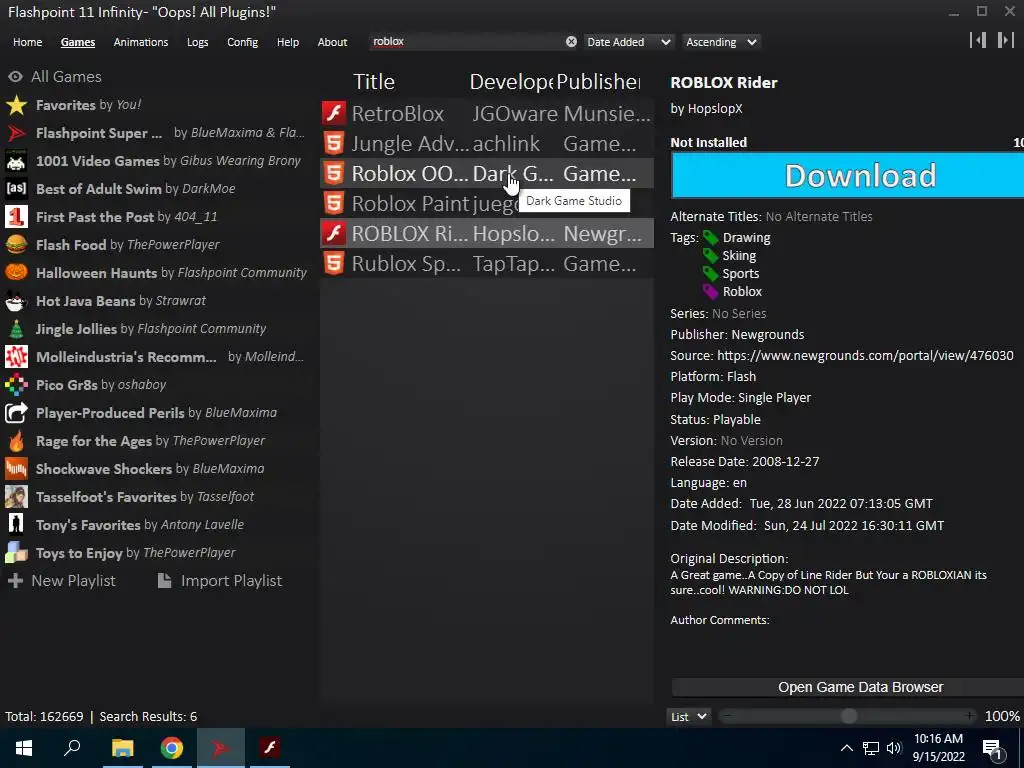Screen dimensions: 1024x768
Task: Click the Jingle Jollies tree icon
Action: tap(16, 329)
